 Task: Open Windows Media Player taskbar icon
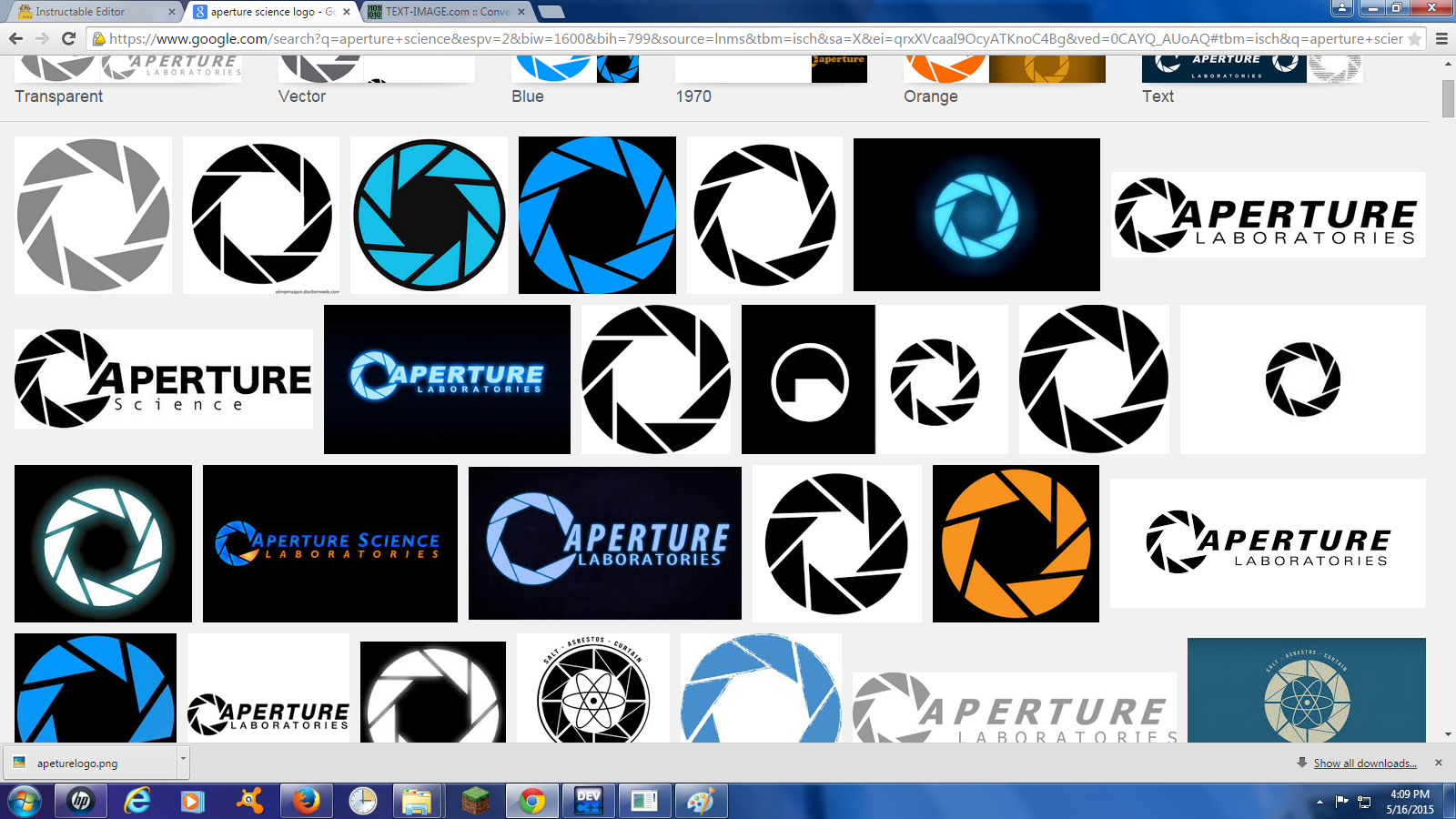193,802
